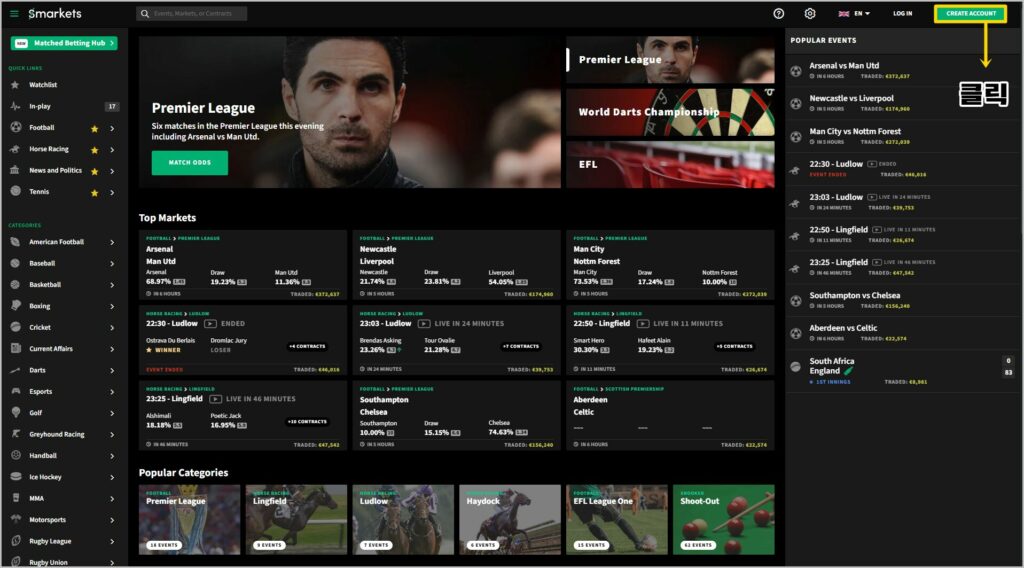Screen dimensions: 1024x568
Task: Click the Football ball icon in Quick Links
Action: pyautogui.click(x=16, y=127)
